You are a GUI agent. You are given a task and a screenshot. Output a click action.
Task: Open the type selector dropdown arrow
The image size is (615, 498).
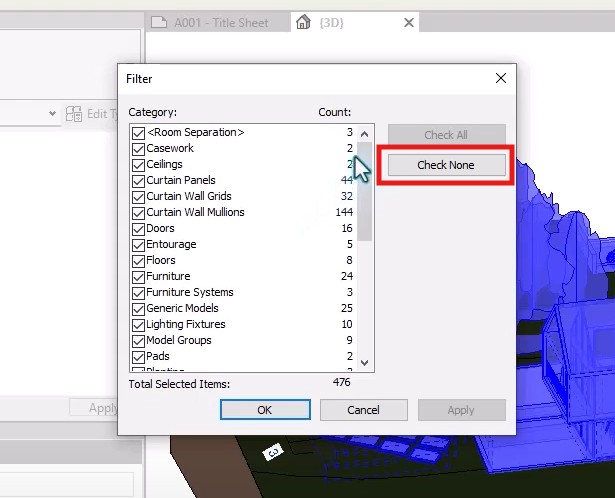click(x=53, y=114)
